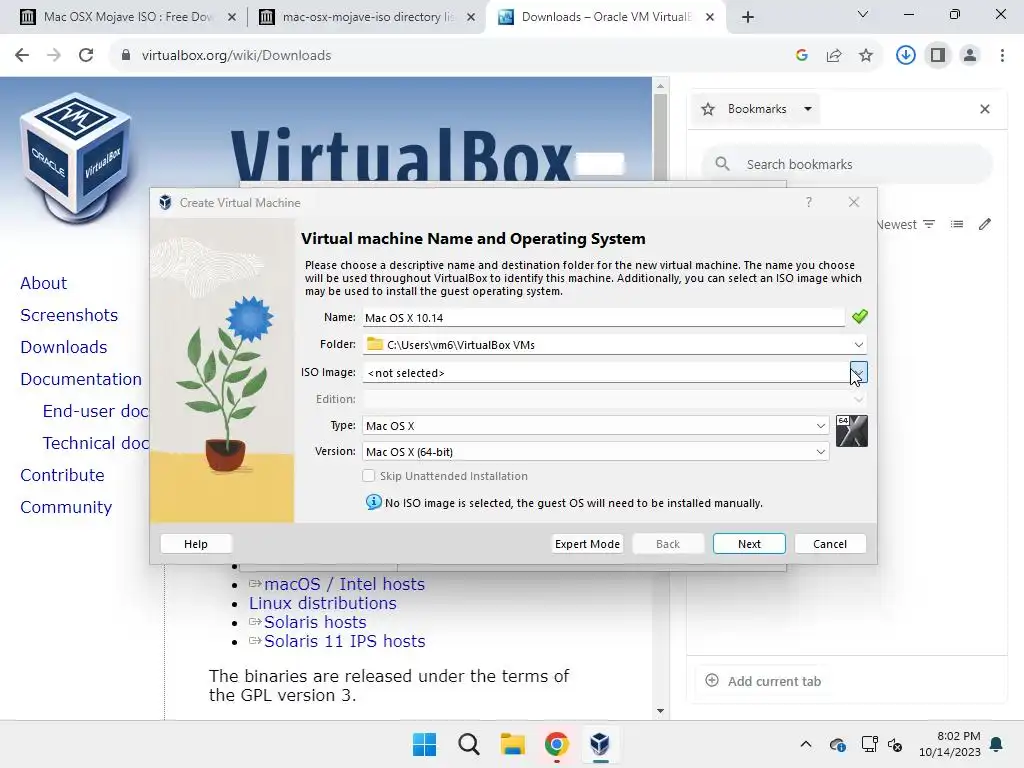Image resolution: width=1024 pixels, height=768 pixels.
Task: Click Add current tab
Action: point(763,681)
